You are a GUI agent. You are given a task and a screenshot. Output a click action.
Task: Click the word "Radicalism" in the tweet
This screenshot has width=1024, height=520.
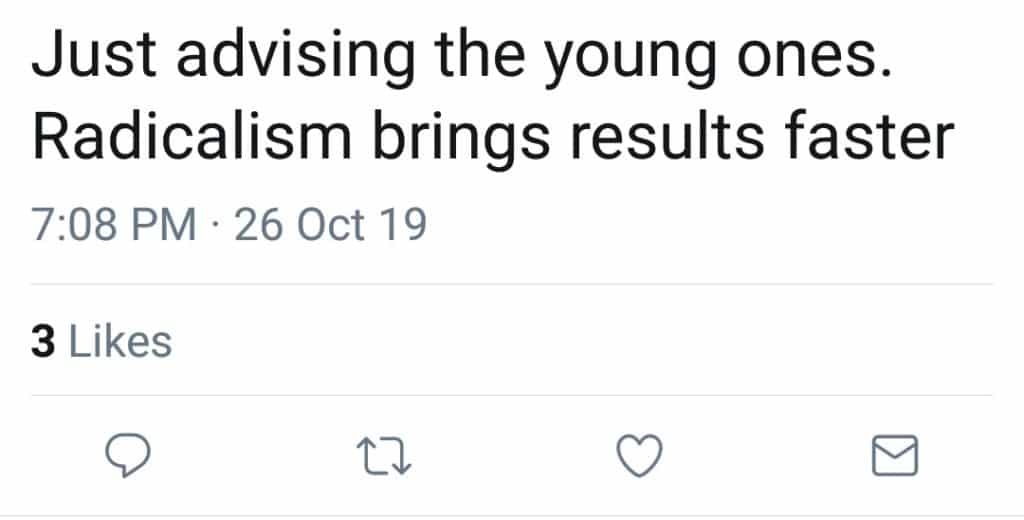click(187, 138)
